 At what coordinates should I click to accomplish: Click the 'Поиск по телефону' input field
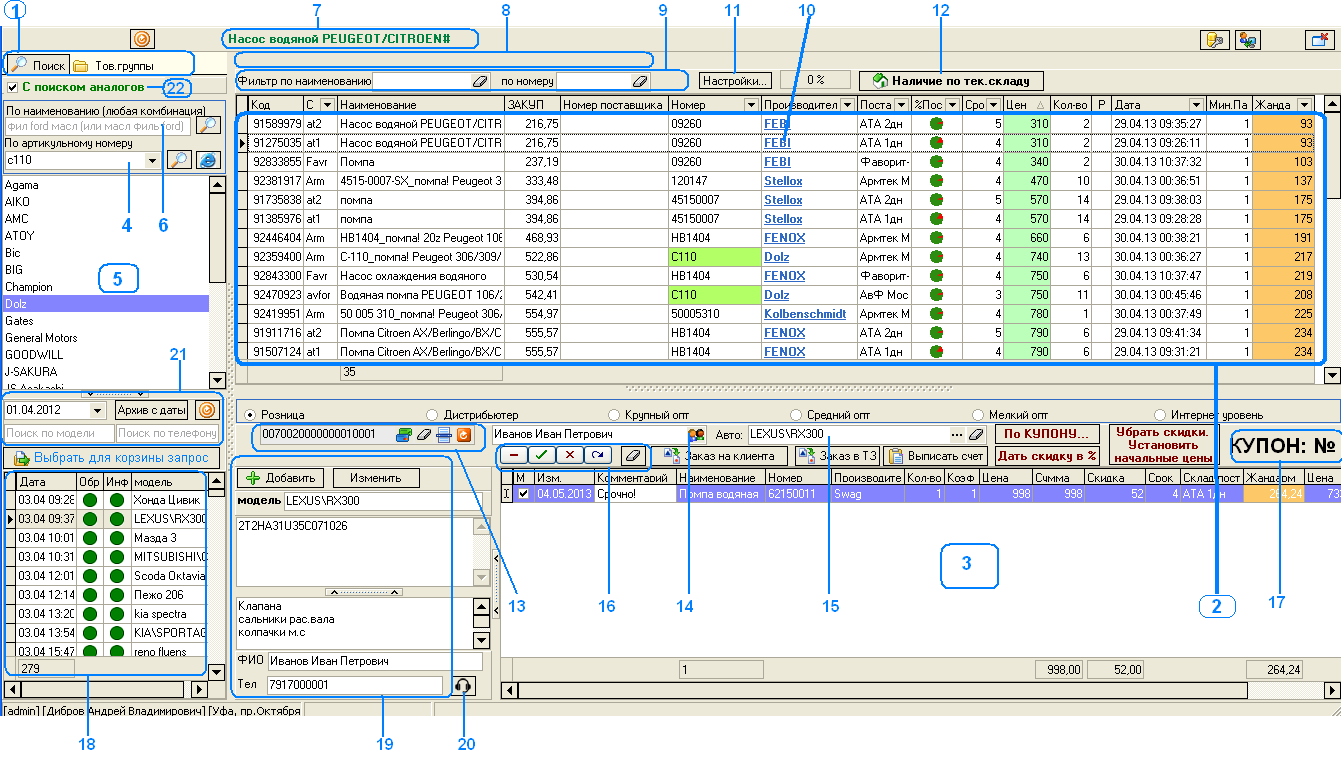click(x=167, y=433)
